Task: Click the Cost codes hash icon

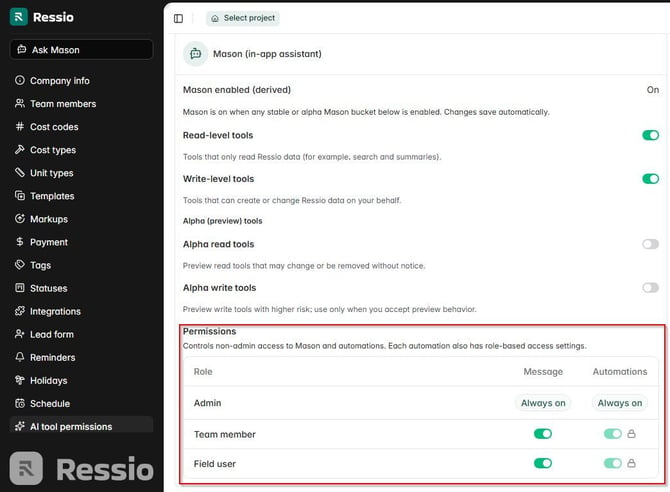Action: (x=20, y=127)
